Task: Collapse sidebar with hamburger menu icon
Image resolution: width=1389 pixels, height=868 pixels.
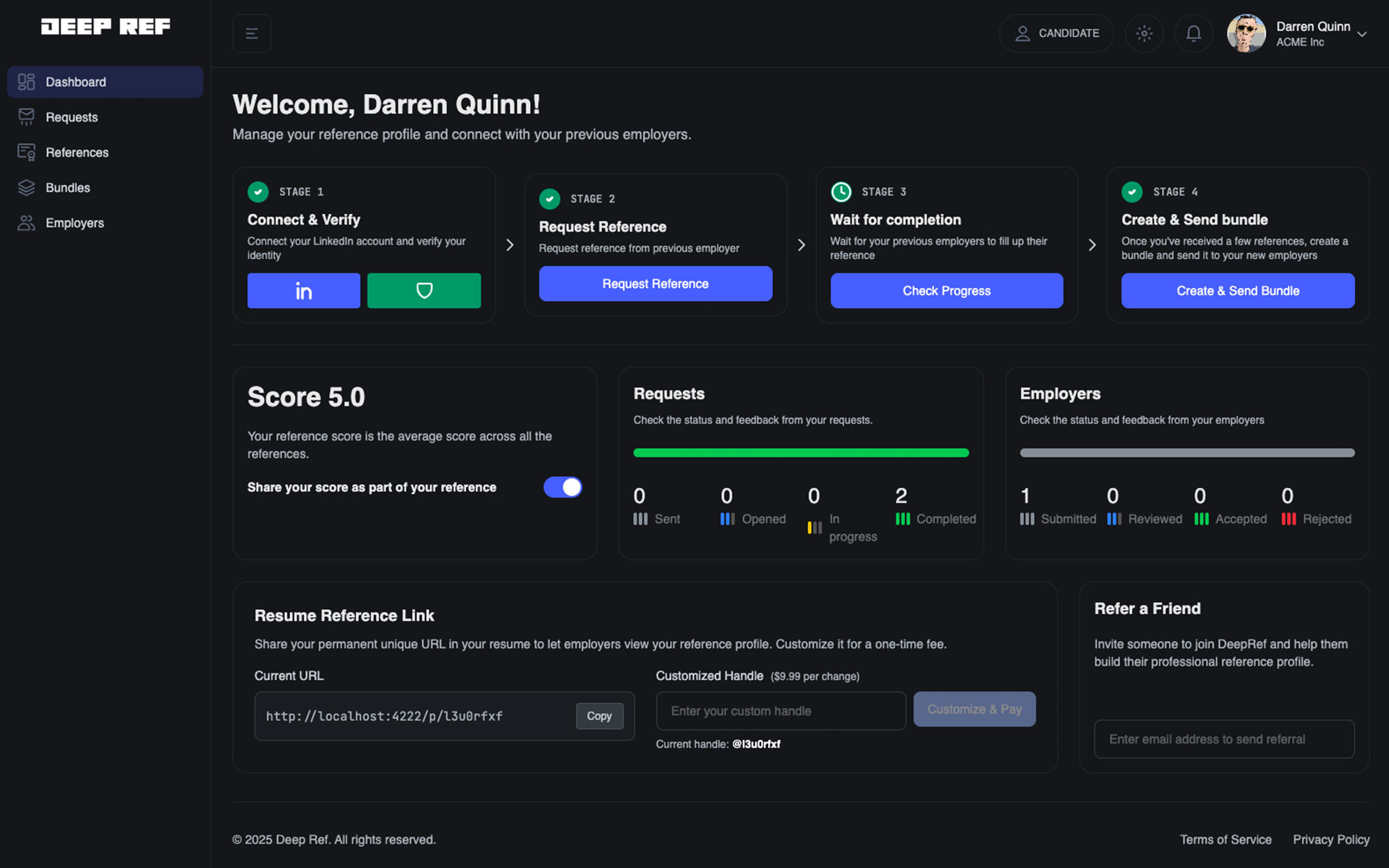Action: pos(252,33)
